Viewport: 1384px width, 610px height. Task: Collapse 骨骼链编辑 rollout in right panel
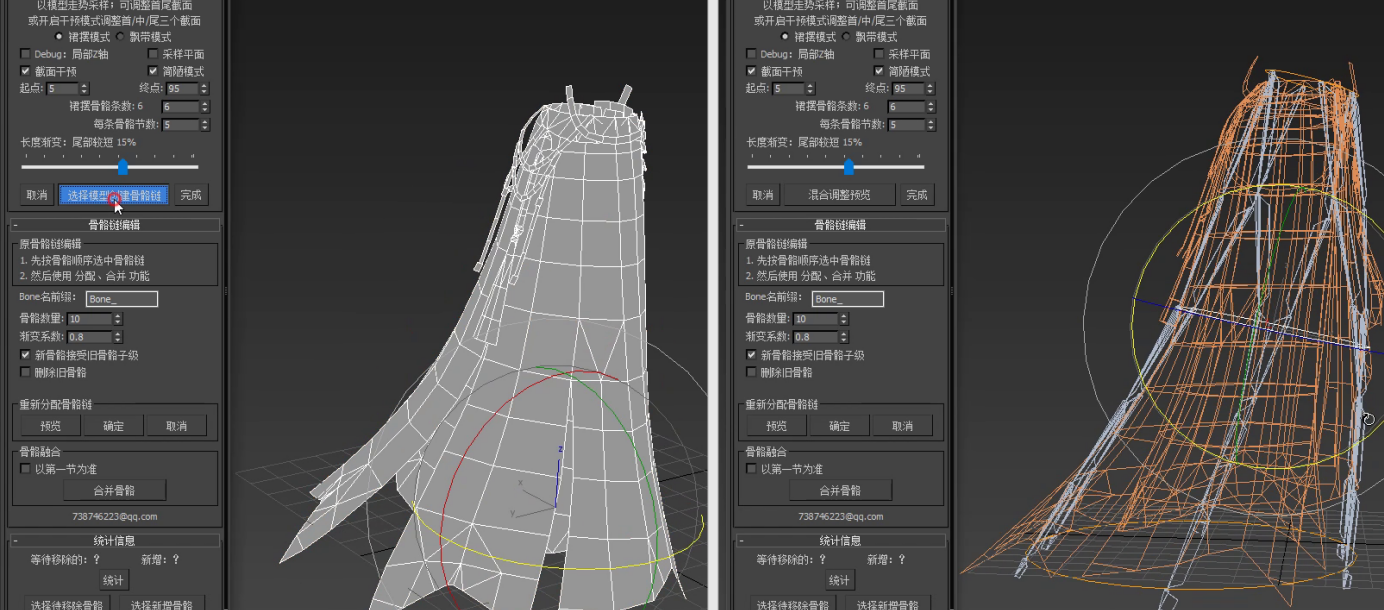[x=840, y=225]
